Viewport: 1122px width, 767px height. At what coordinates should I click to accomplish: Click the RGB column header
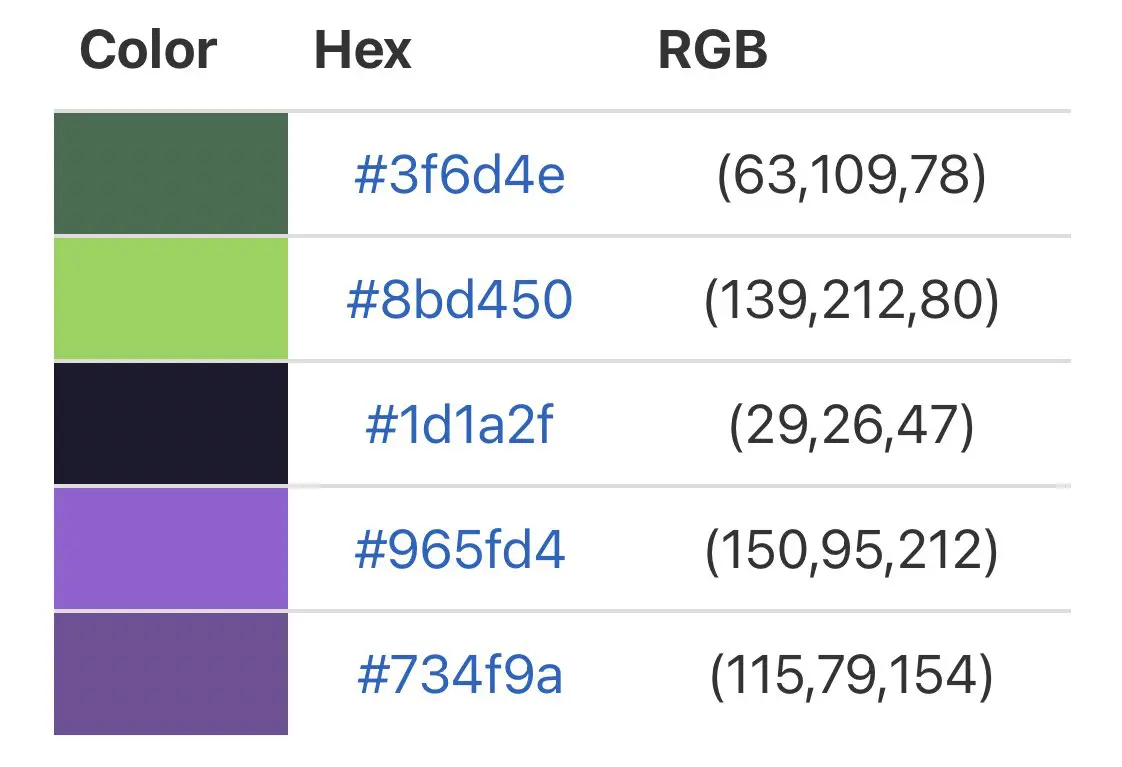tap(713, 50)
